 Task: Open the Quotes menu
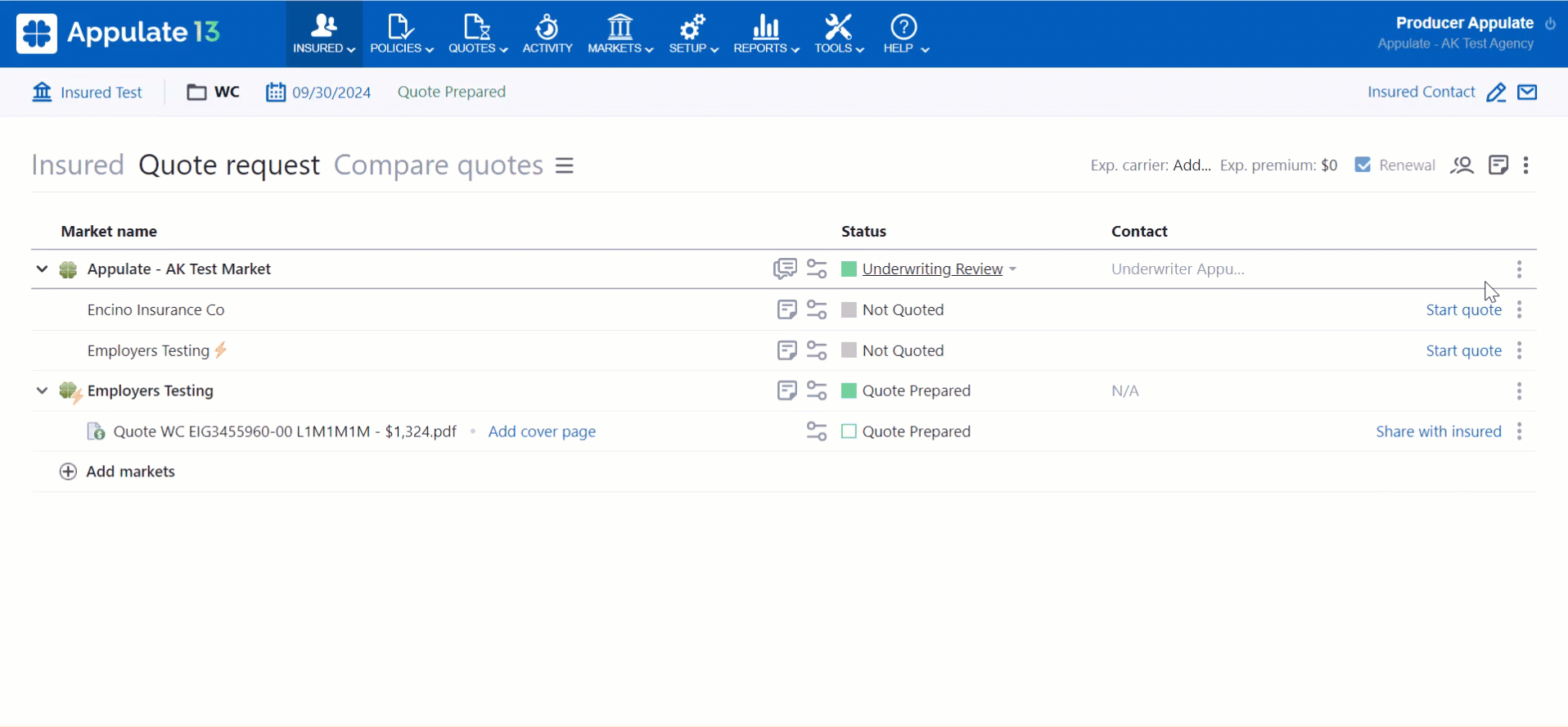(x=478, y=34)
